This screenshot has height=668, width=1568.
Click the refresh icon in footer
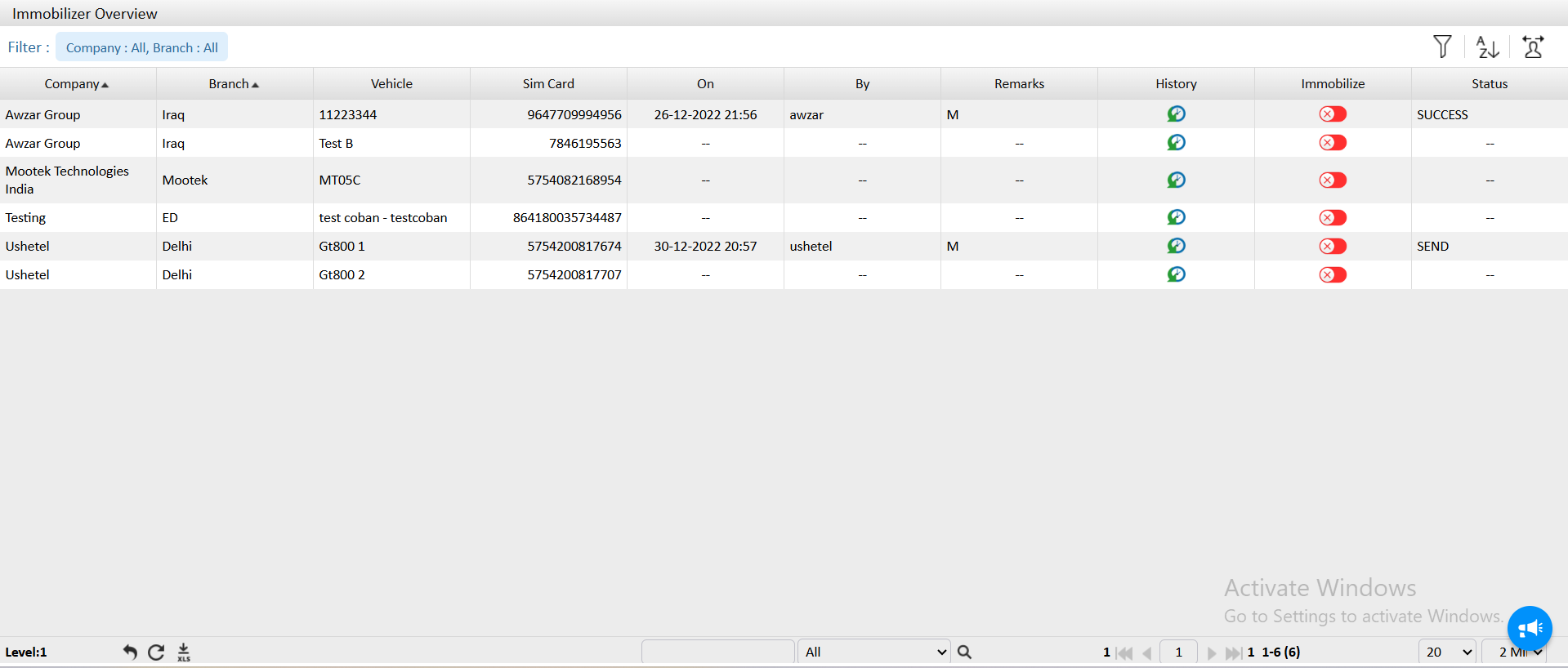[156, 652]
